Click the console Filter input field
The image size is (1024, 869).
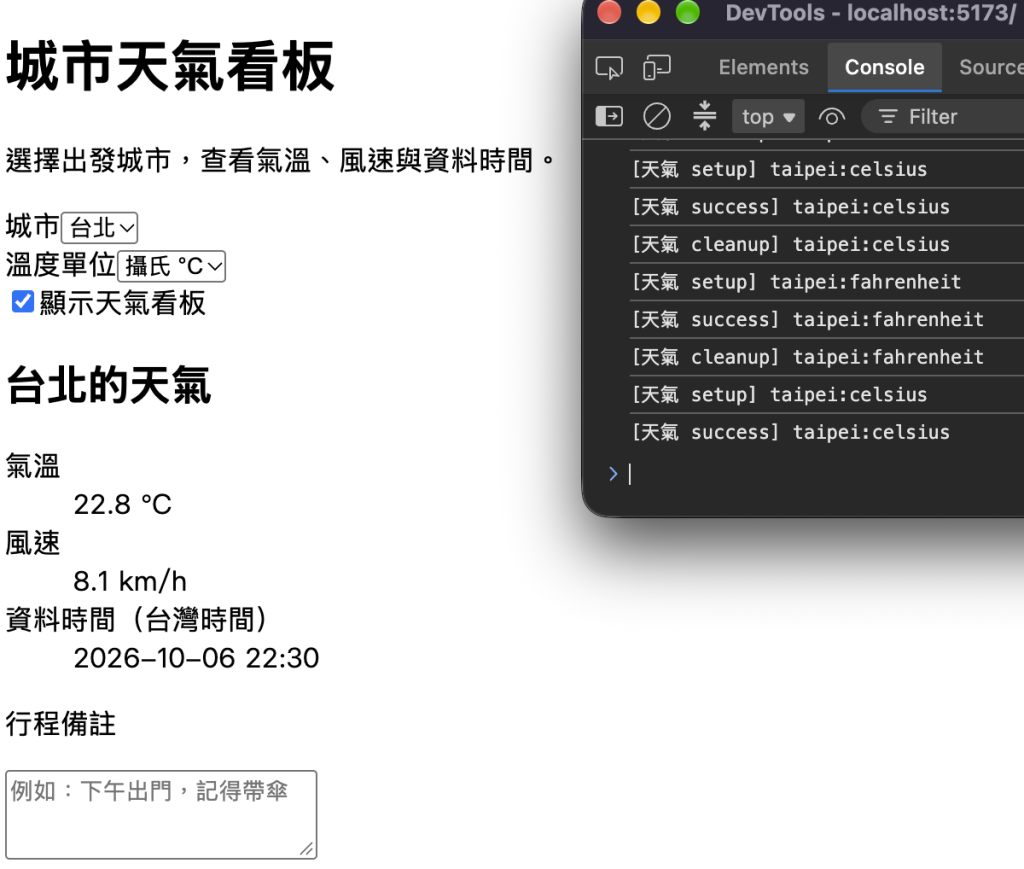coord(943,117)
